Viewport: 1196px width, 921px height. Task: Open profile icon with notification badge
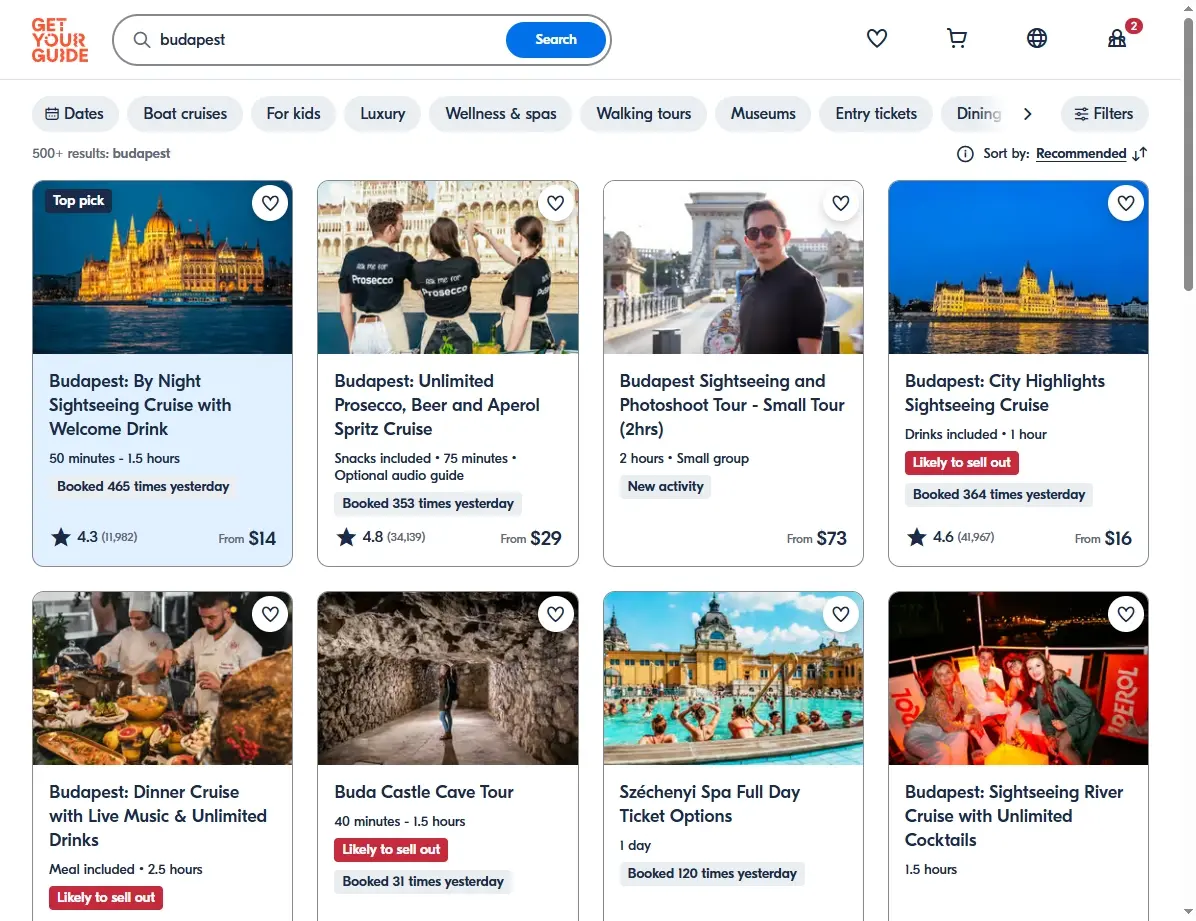click(1117, 38)
